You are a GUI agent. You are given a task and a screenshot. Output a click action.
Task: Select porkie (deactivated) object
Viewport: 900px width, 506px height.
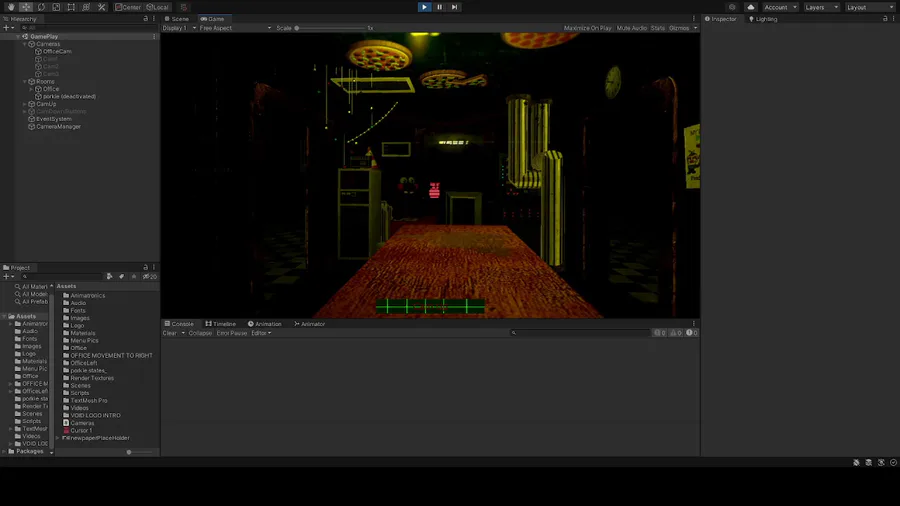point(69,96)
